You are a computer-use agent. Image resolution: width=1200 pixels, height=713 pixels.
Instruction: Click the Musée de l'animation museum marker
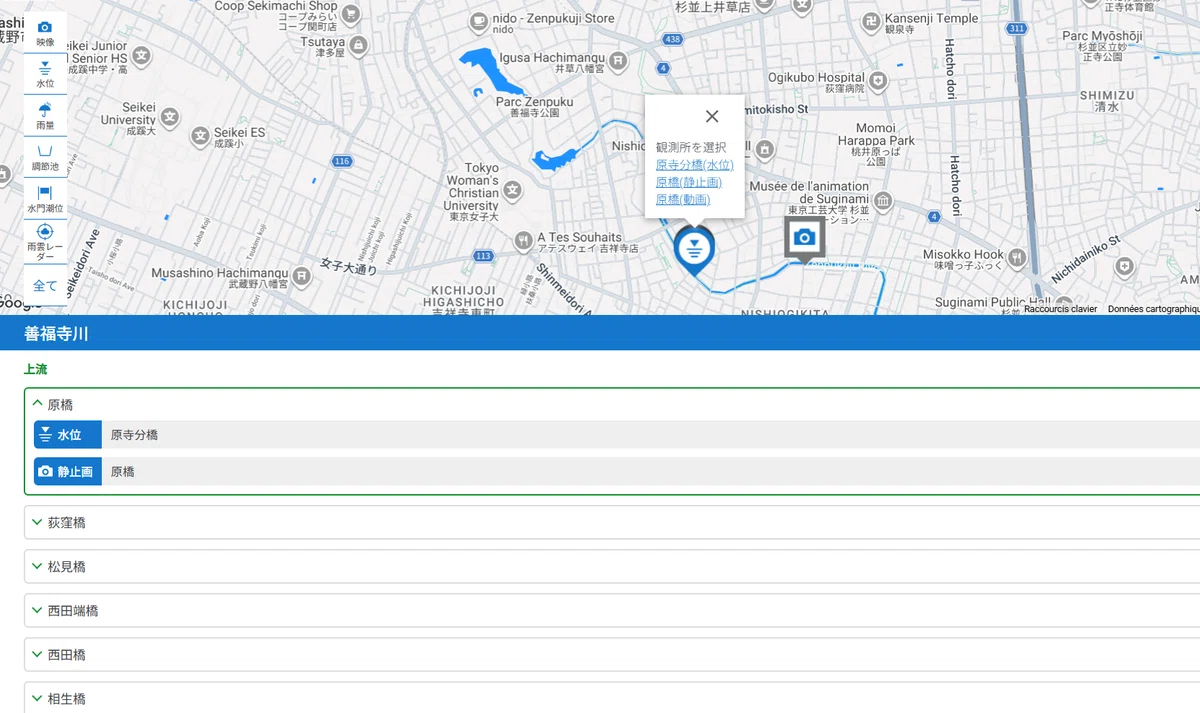coord(883,200)
